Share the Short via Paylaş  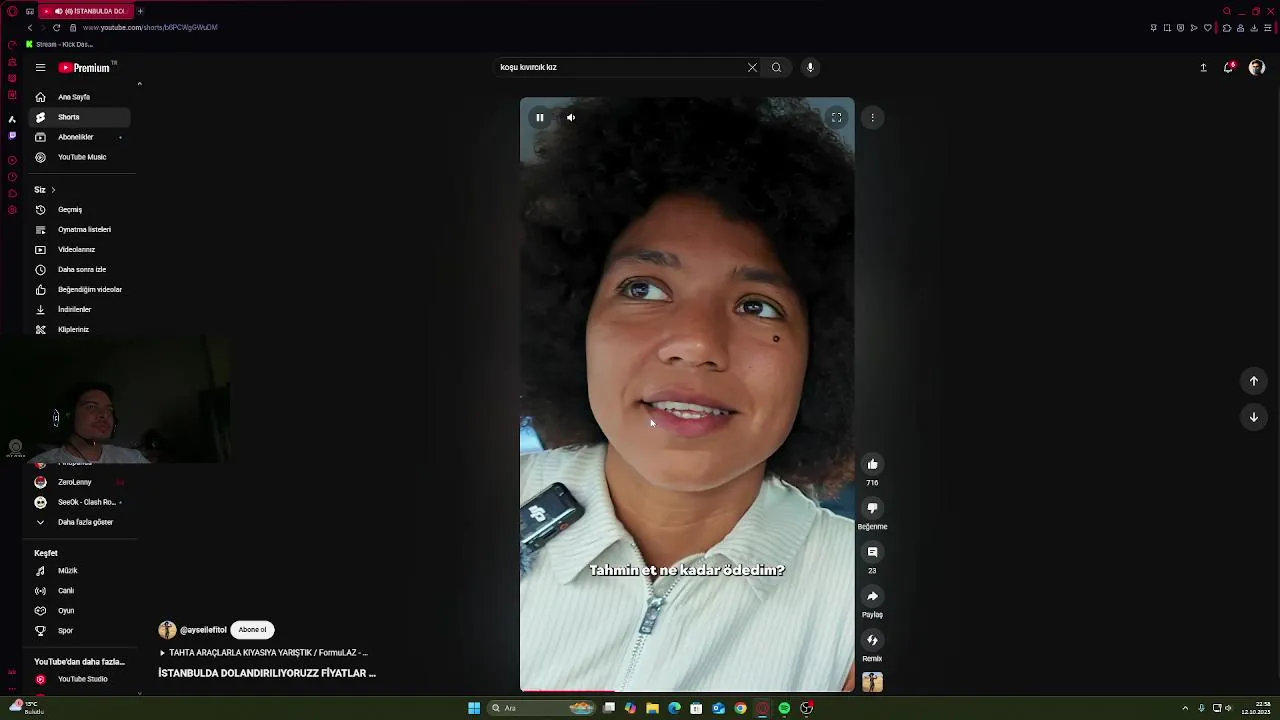pos(872,596)
